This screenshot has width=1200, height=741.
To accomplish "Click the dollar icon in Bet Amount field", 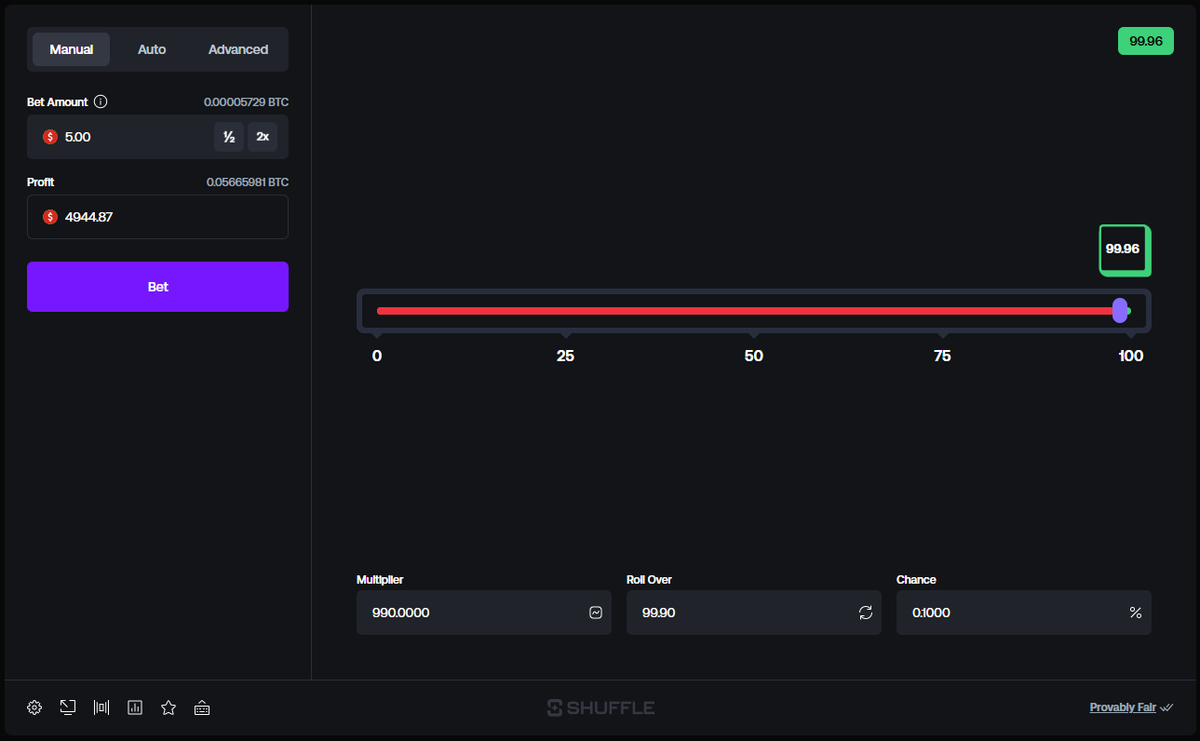I will pos(50,137).
